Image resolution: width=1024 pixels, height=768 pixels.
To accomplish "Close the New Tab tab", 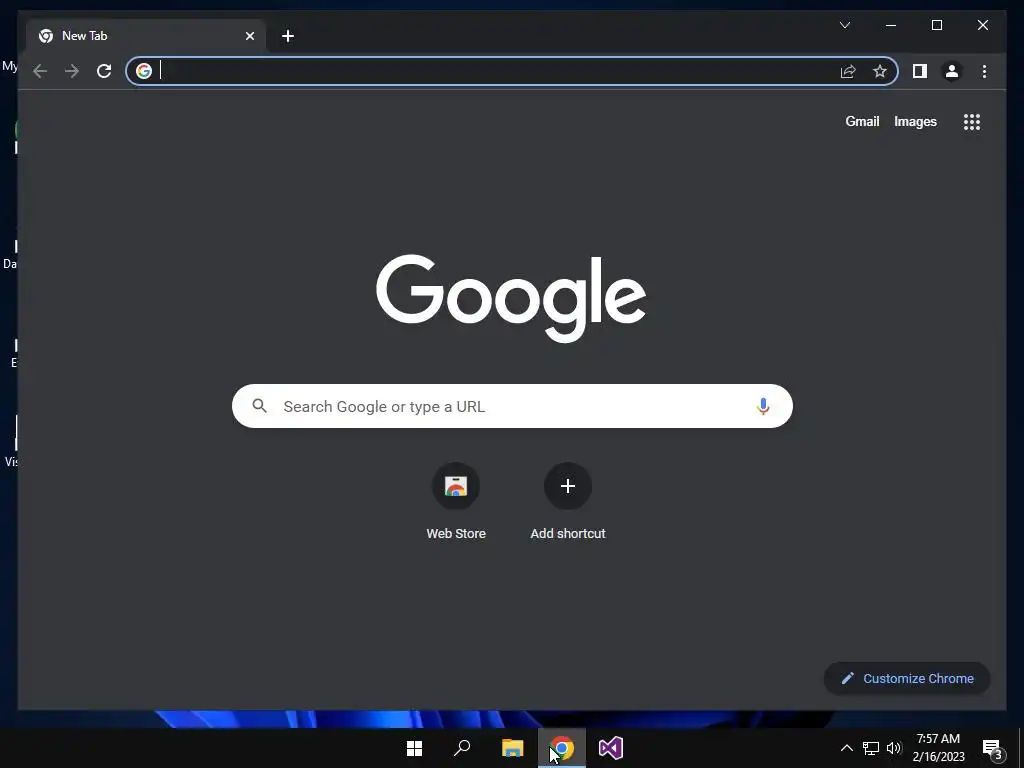I will (249, 36).
